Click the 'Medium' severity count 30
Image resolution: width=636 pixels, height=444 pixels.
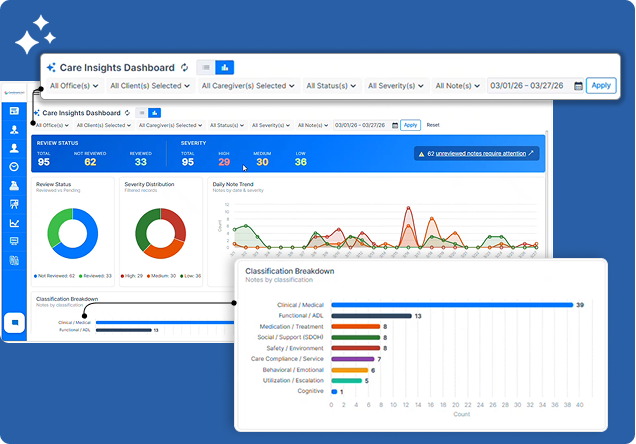[x=262, y=162]
